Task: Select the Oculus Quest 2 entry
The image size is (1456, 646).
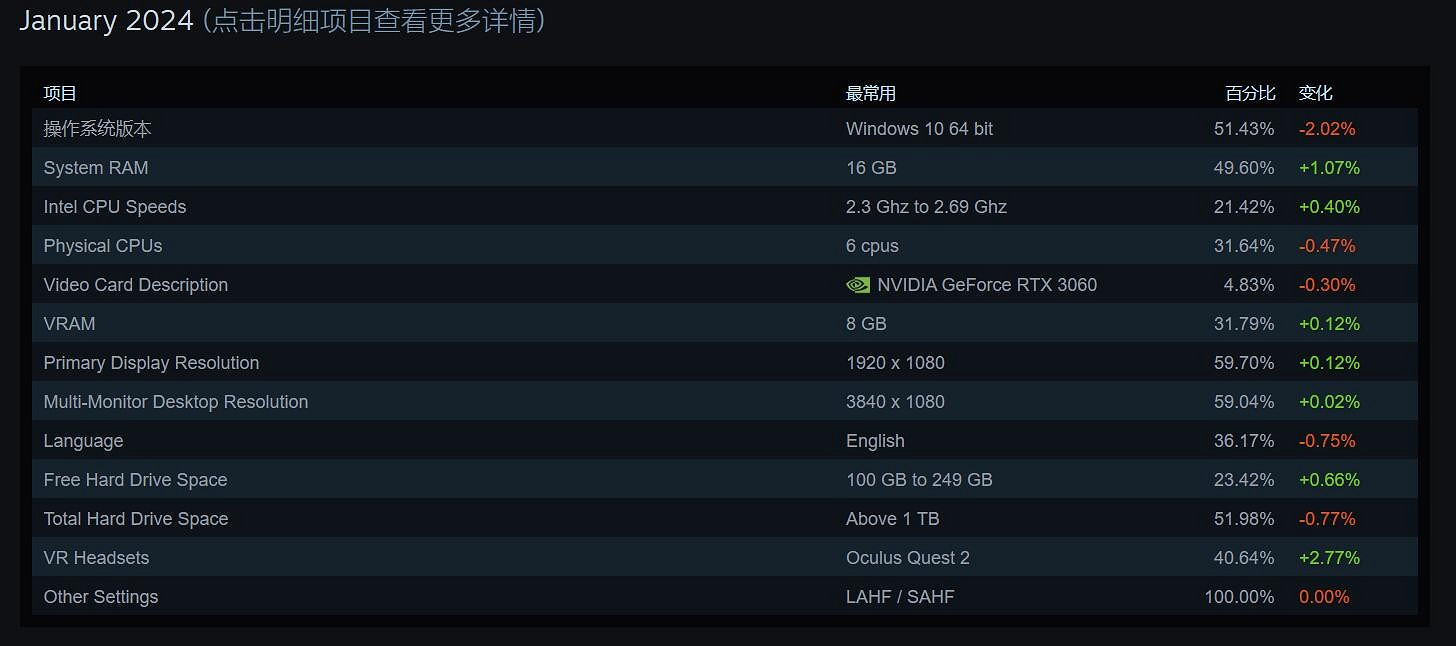Action: 908,557
